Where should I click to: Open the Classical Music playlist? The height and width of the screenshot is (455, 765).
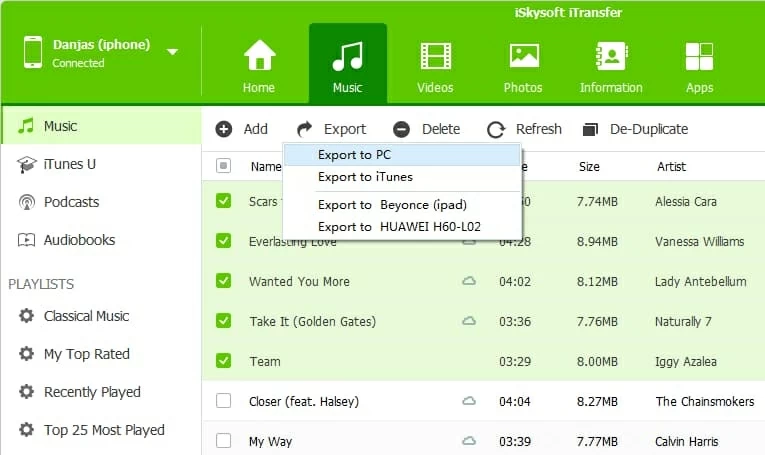pyautogui.click(x=86, y=316)
